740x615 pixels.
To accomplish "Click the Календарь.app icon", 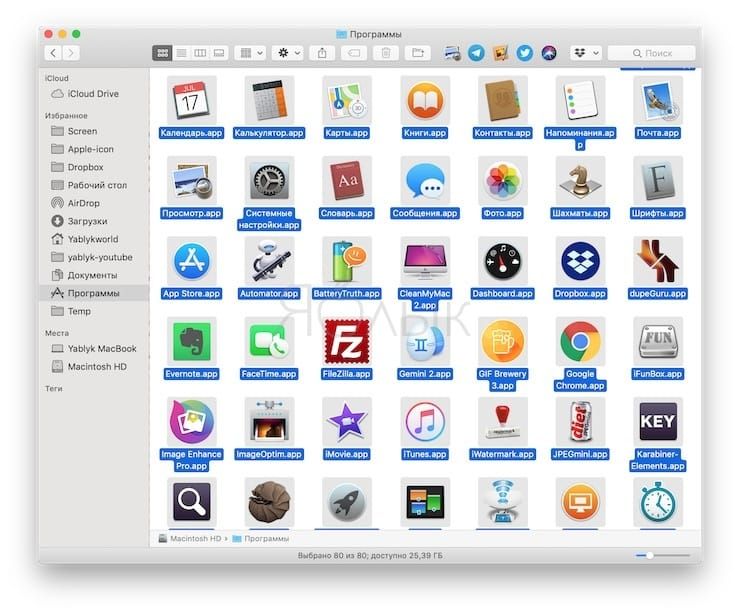I will pyautogui.click(x=191, y=100).
